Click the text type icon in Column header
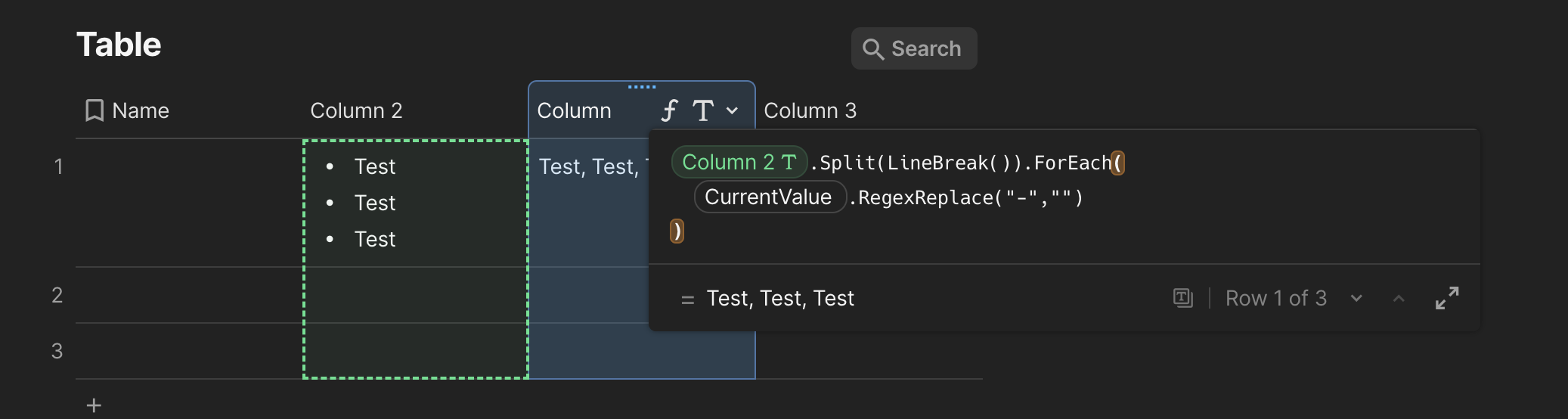This screenshot has width=1568, height=419. (x=703, y=110)
